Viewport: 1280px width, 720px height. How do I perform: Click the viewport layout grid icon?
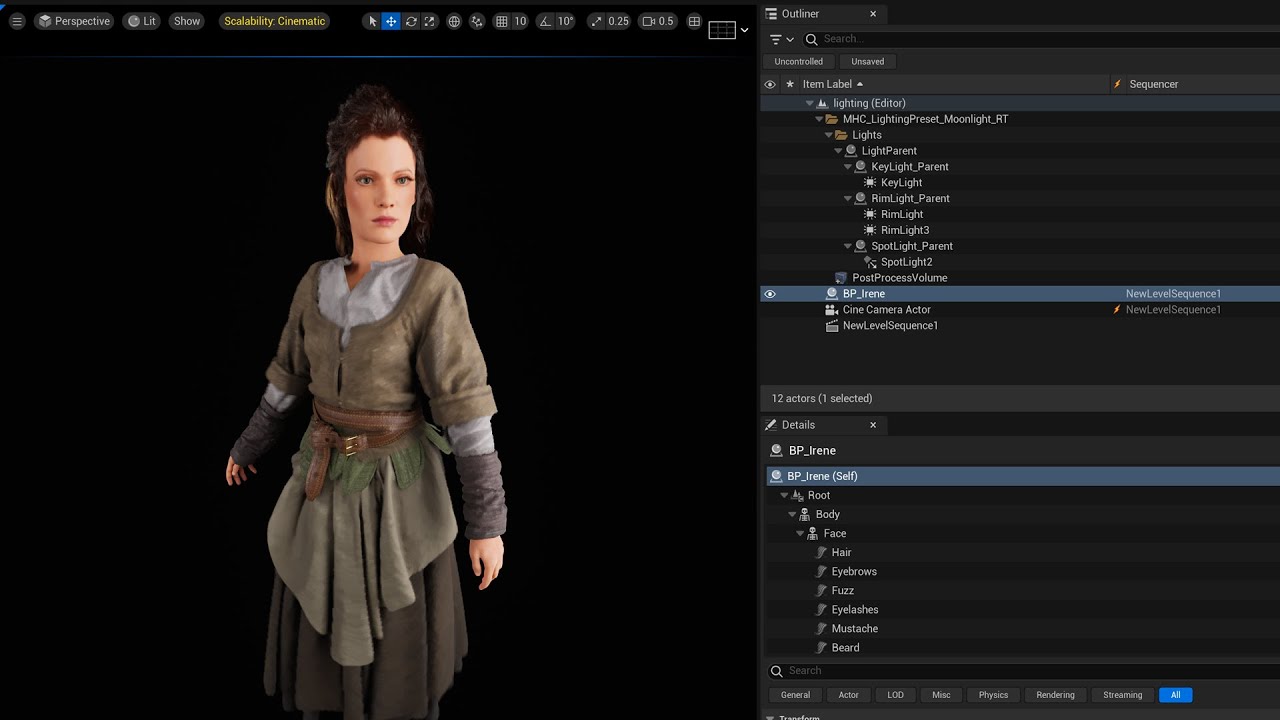[x=694, y=21]
